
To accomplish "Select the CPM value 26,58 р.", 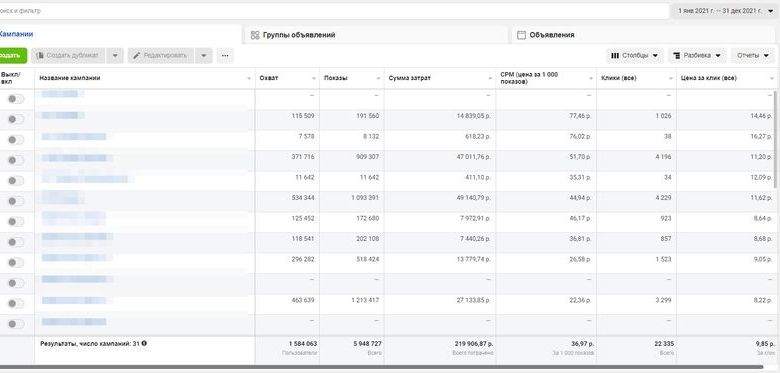I will [x=582, y=259].
